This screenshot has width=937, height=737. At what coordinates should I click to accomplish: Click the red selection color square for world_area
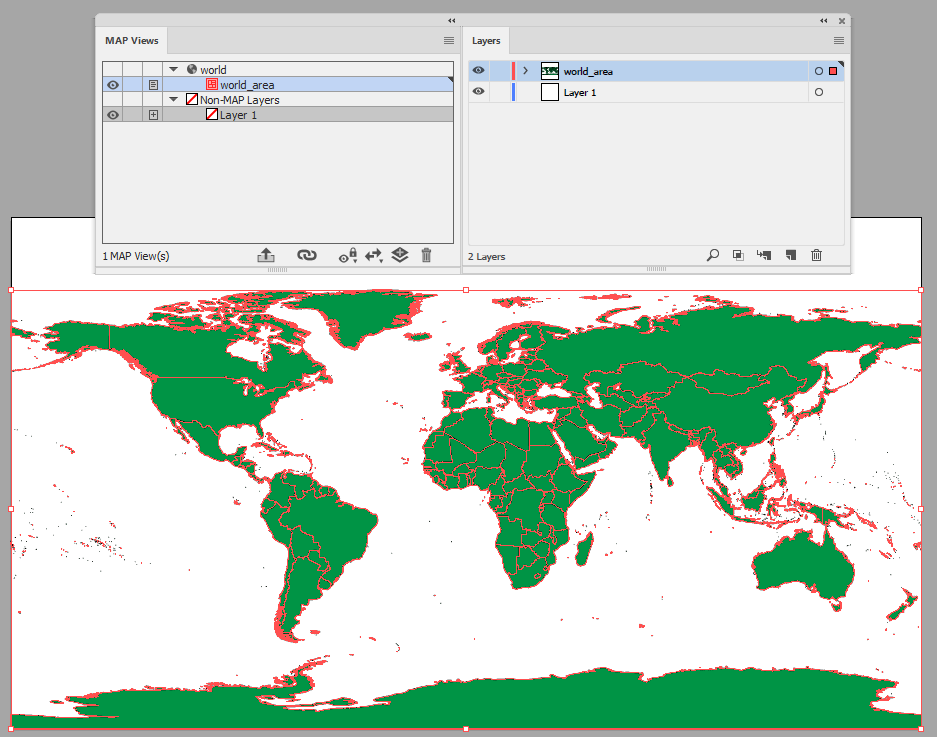point(833,71)
